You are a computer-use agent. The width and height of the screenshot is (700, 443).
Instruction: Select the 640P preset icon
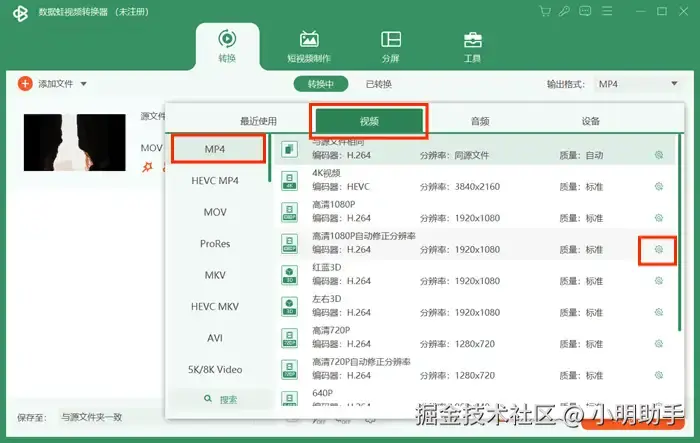pyautogui.click(x=289, y=398)
